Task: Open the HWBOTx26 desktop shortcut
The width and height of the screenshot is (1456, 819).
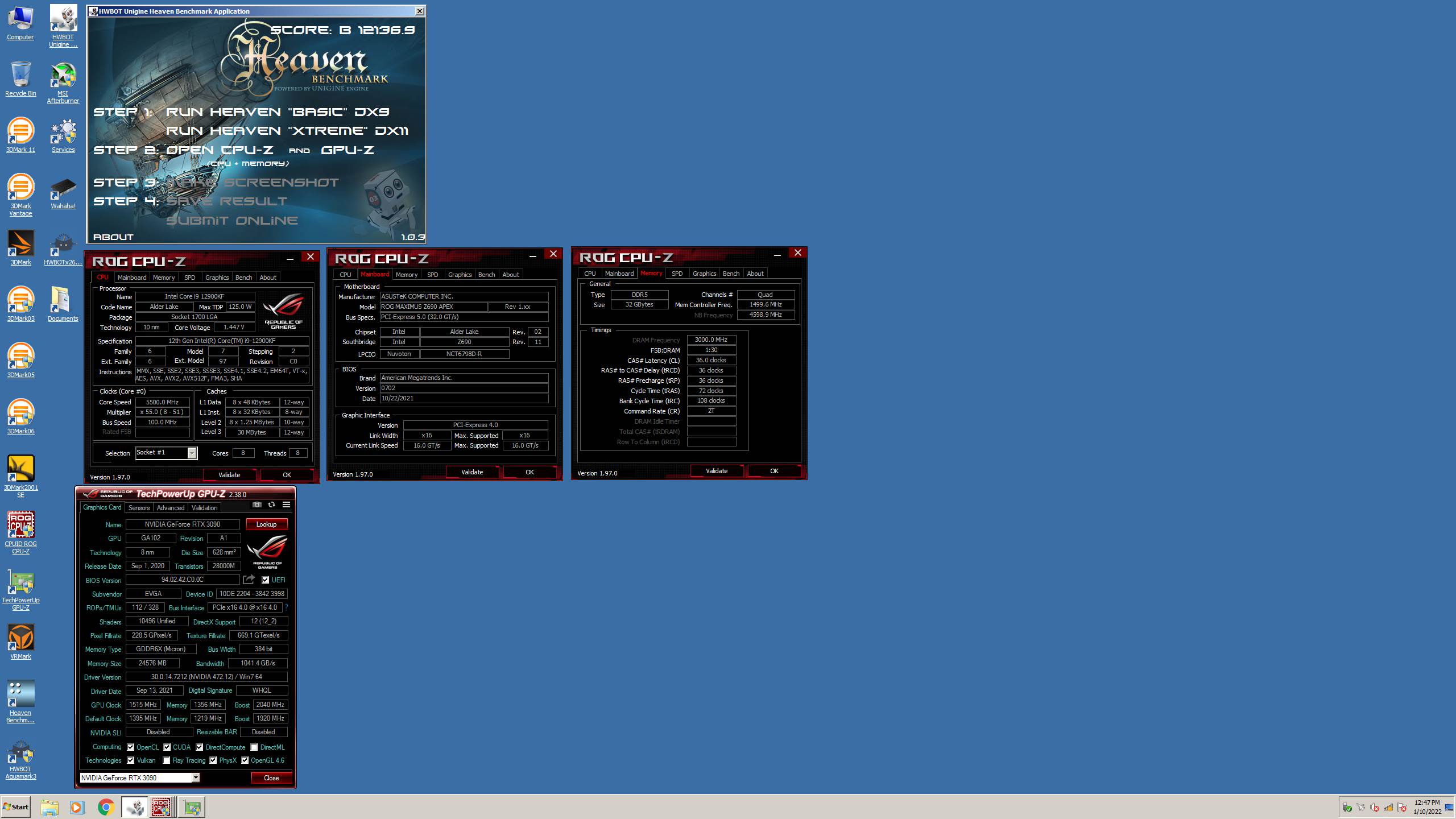Action: coord(63,248)
